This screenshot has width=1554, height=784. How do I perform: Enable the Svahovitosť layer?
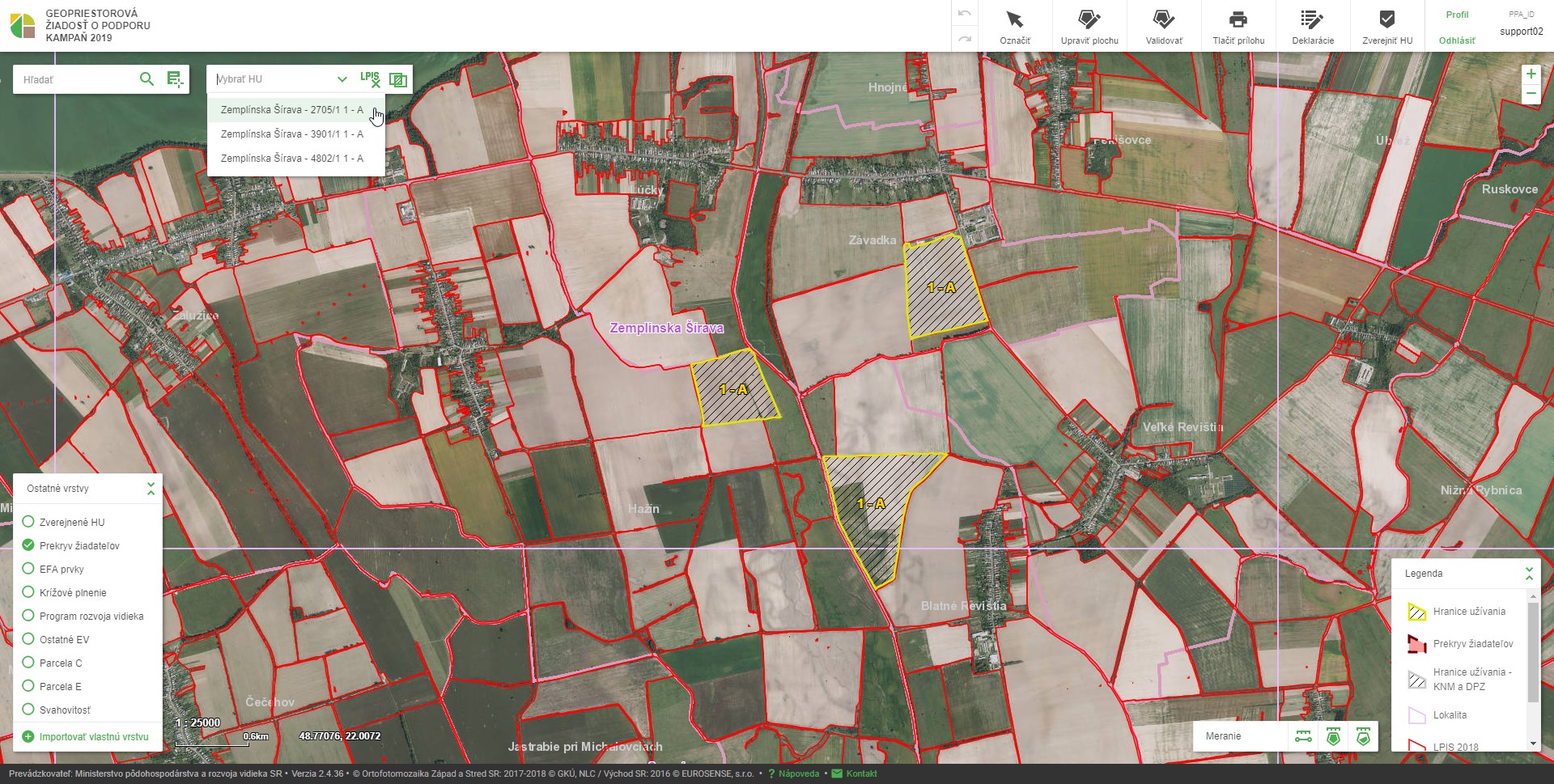28,710
